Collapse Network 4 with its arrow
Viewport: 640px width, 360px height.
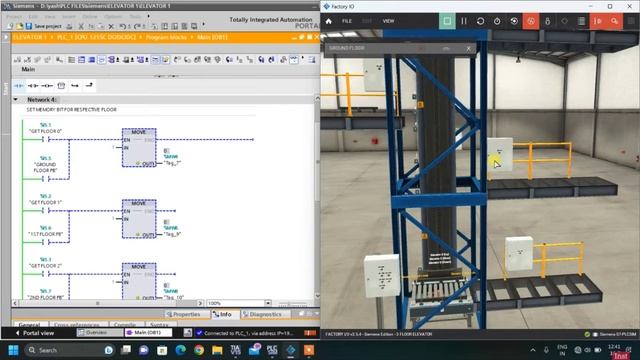pos(16,100)
